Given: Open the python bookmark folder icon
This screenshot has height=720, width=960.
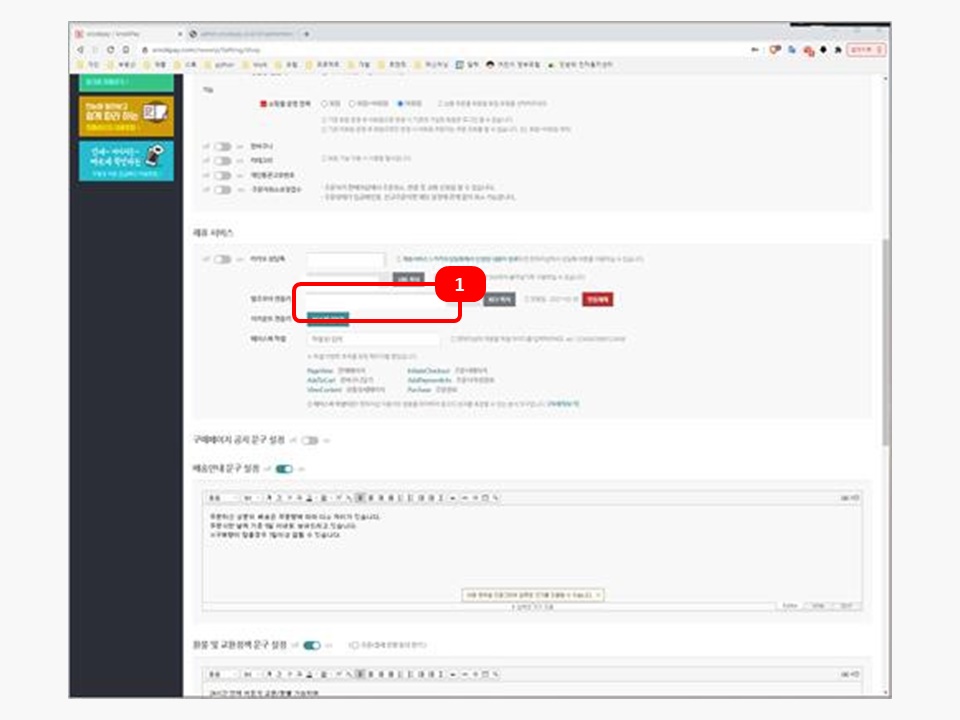Looking at the screenshot, I should point(207,64).
